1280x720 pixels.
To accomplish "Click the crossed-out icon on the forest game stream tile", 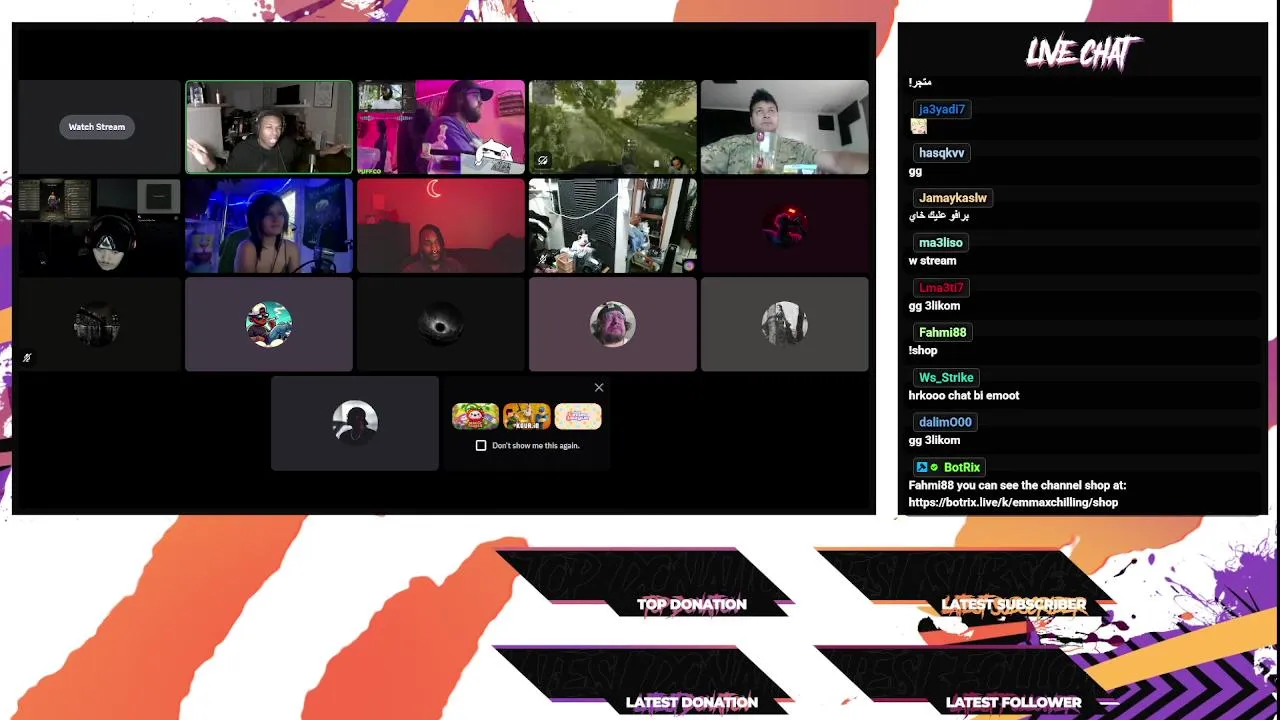I will pyautogui.click(x=543, y=160).
